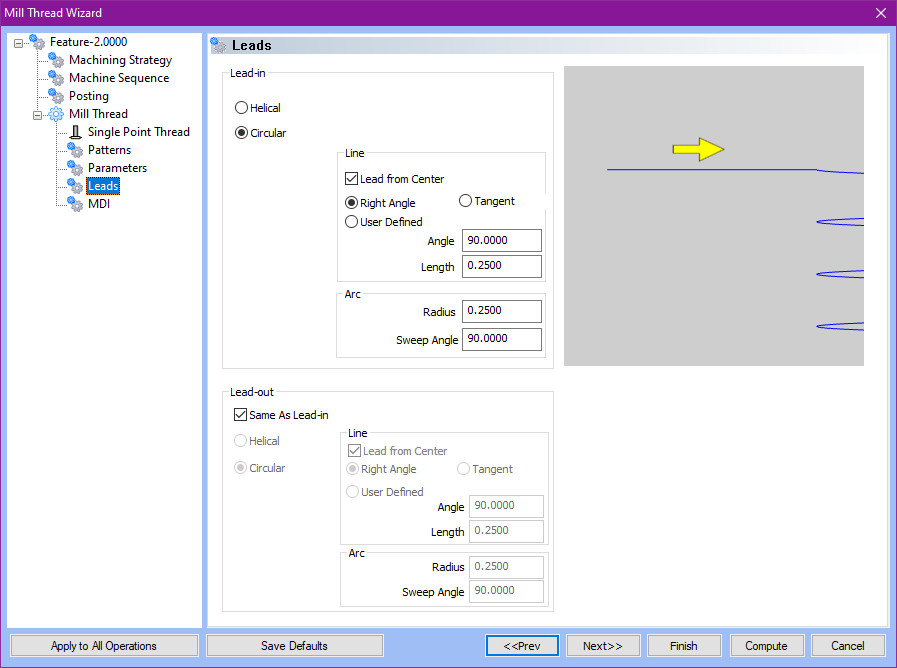Open the Patterns tree item

pyautogui.click(x=109, y=150)
